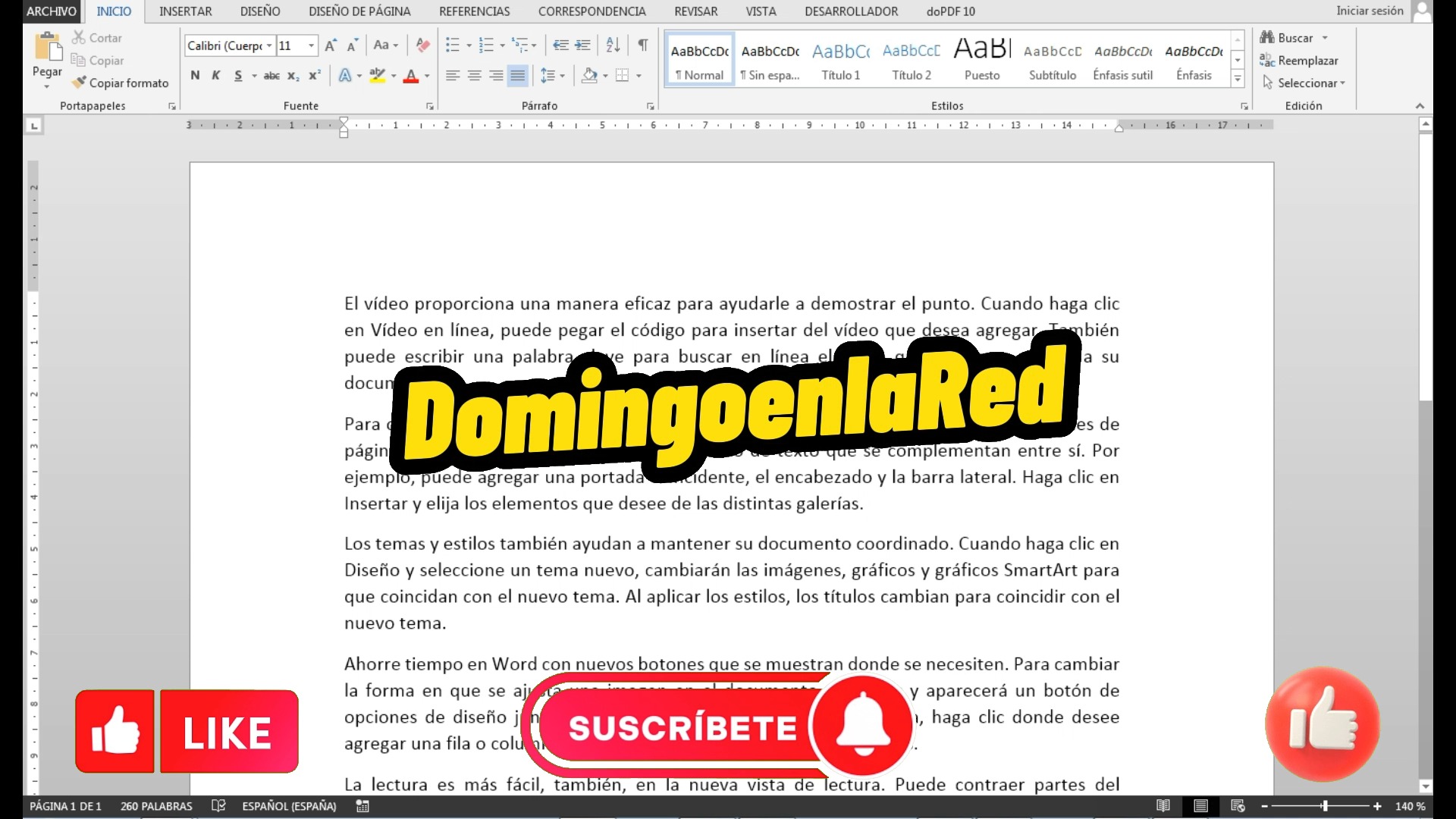Switch to DISEÑO tab

point(260,11)
